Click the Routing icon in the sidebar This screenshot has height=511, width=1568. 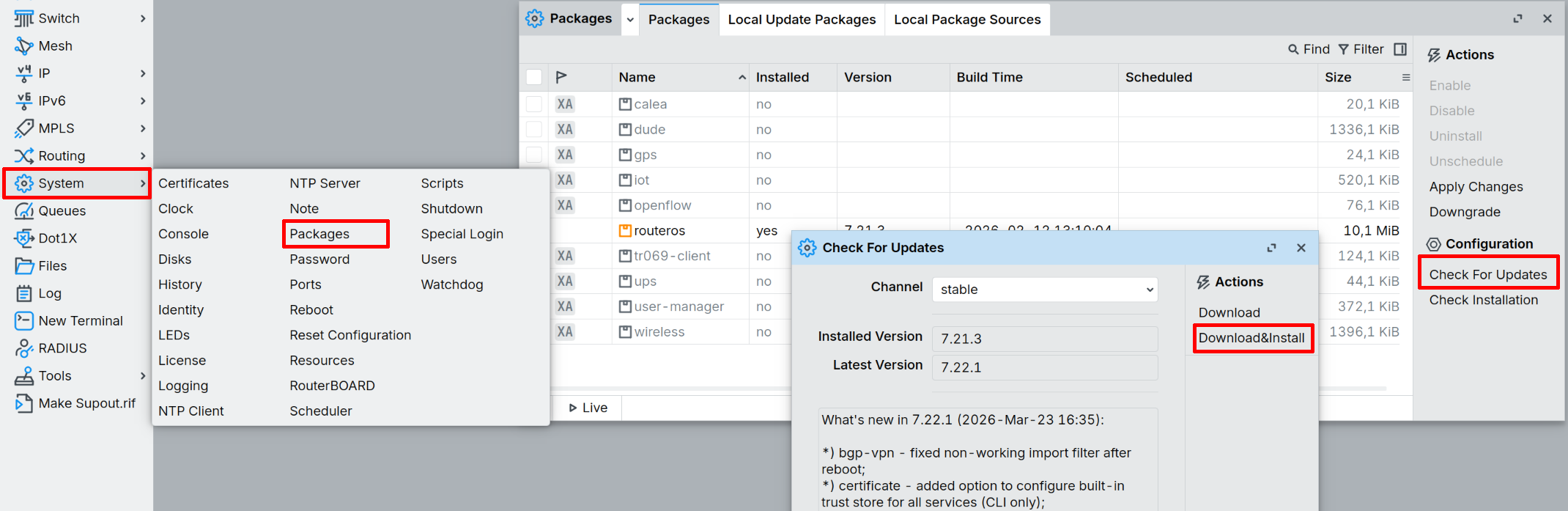tap(23, 156)
